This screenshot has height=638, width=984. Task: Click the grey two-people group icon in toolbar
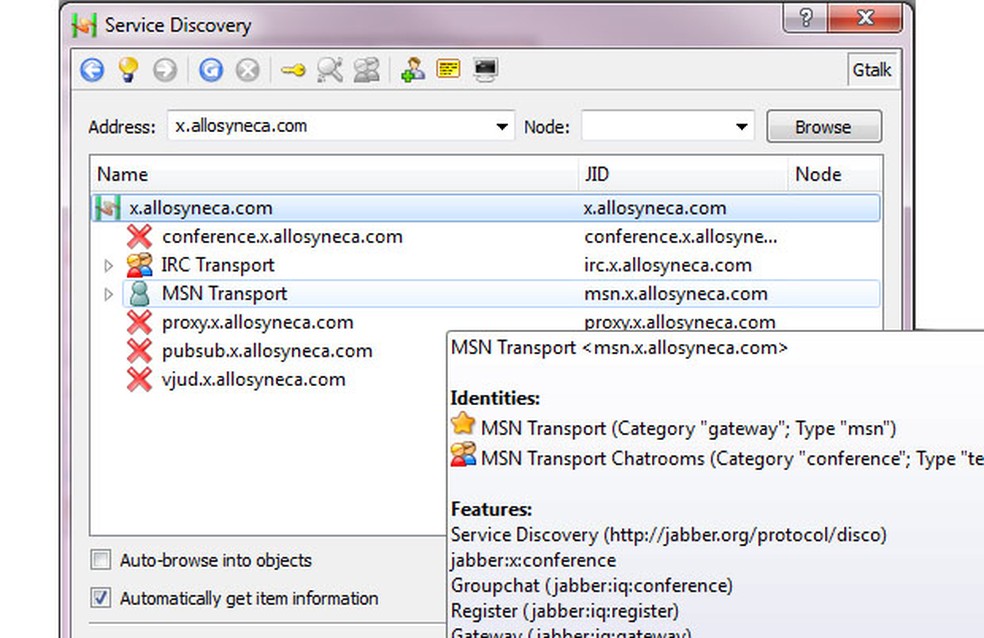coord(367,70)
